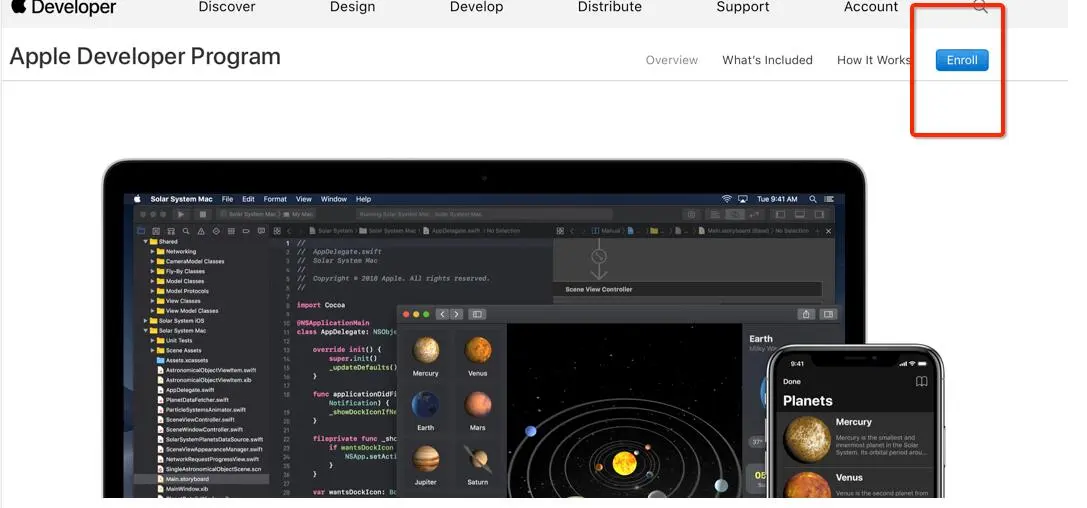Viewport: 1087px width, 508px height.
Task: Select AppDelegate.swift in the file navigator
Action: 185,390
